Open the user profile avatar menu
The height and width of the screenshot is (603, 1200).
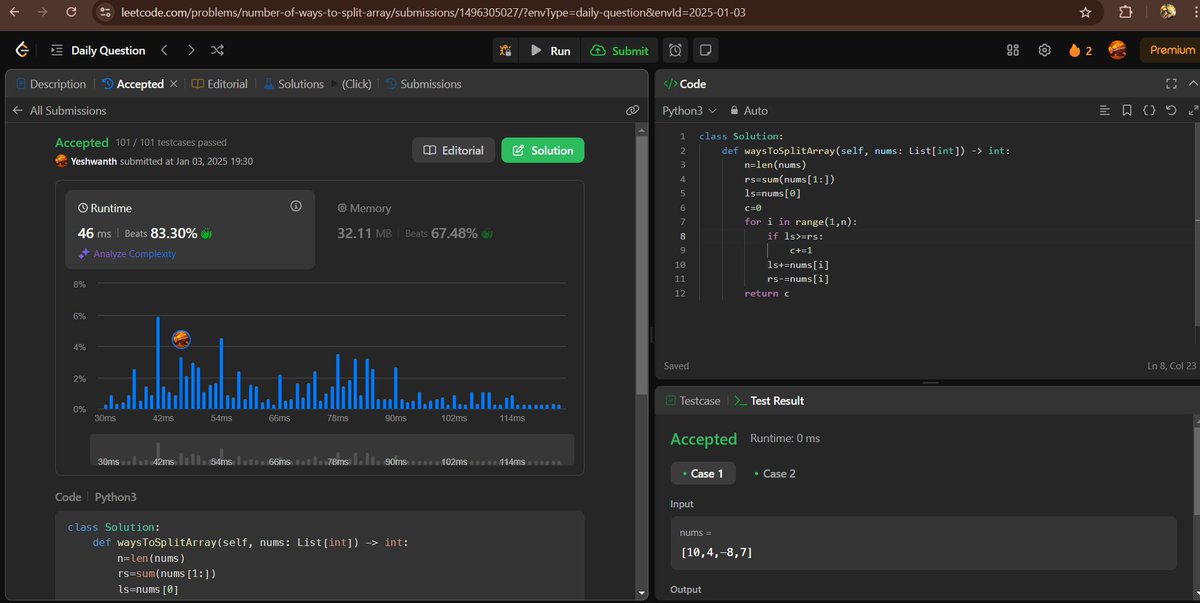pyautogui.click(x=1117, y=50)
